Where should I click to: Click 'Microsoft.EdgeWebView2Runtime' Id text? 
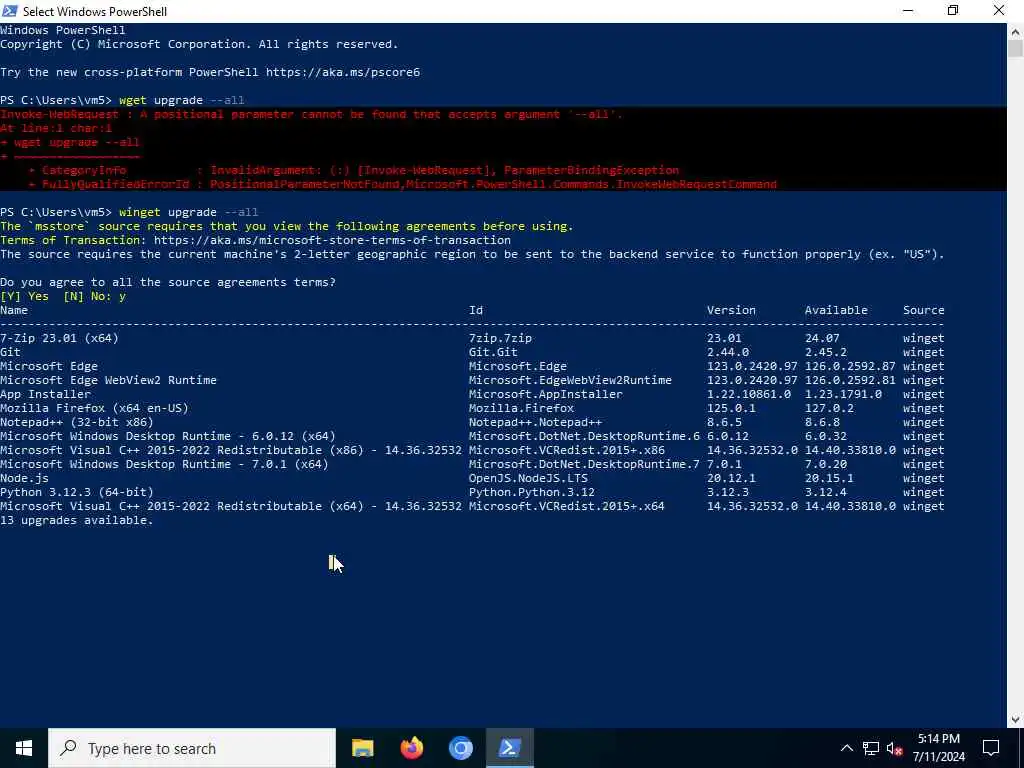(569, 380)
